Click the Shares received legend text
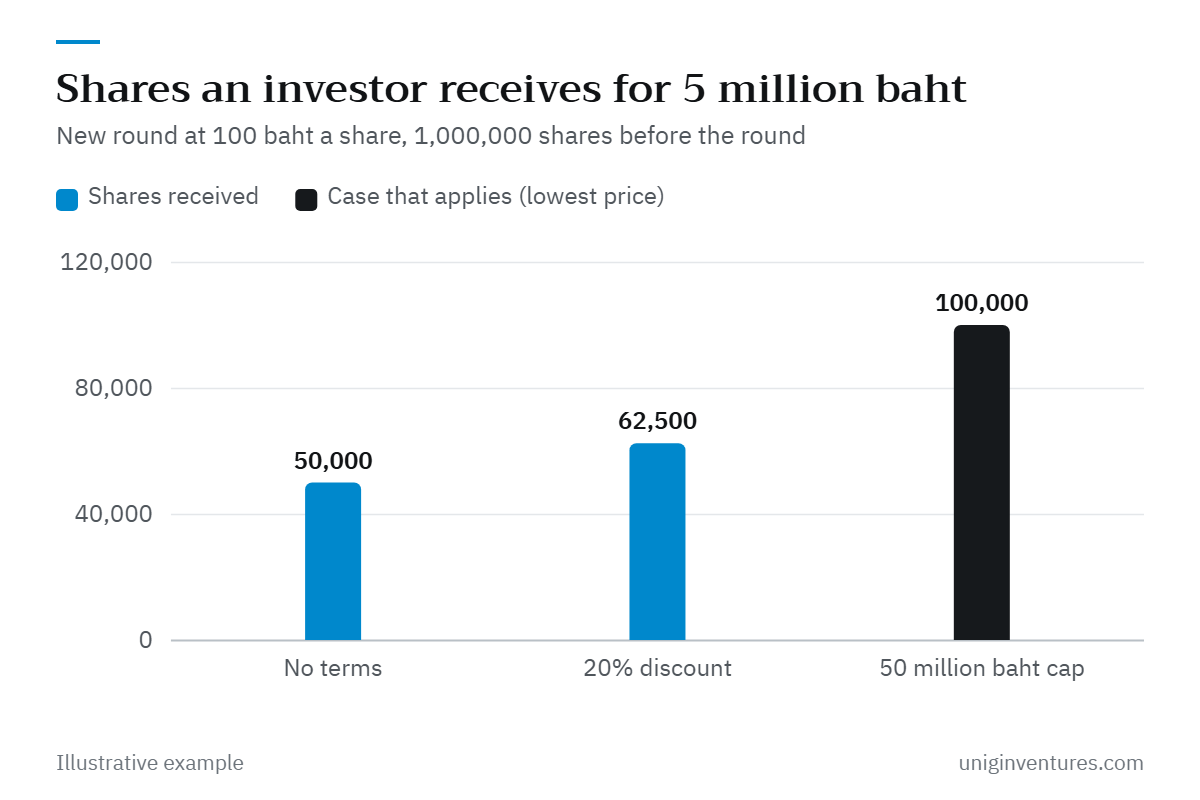 click(173, 196)
